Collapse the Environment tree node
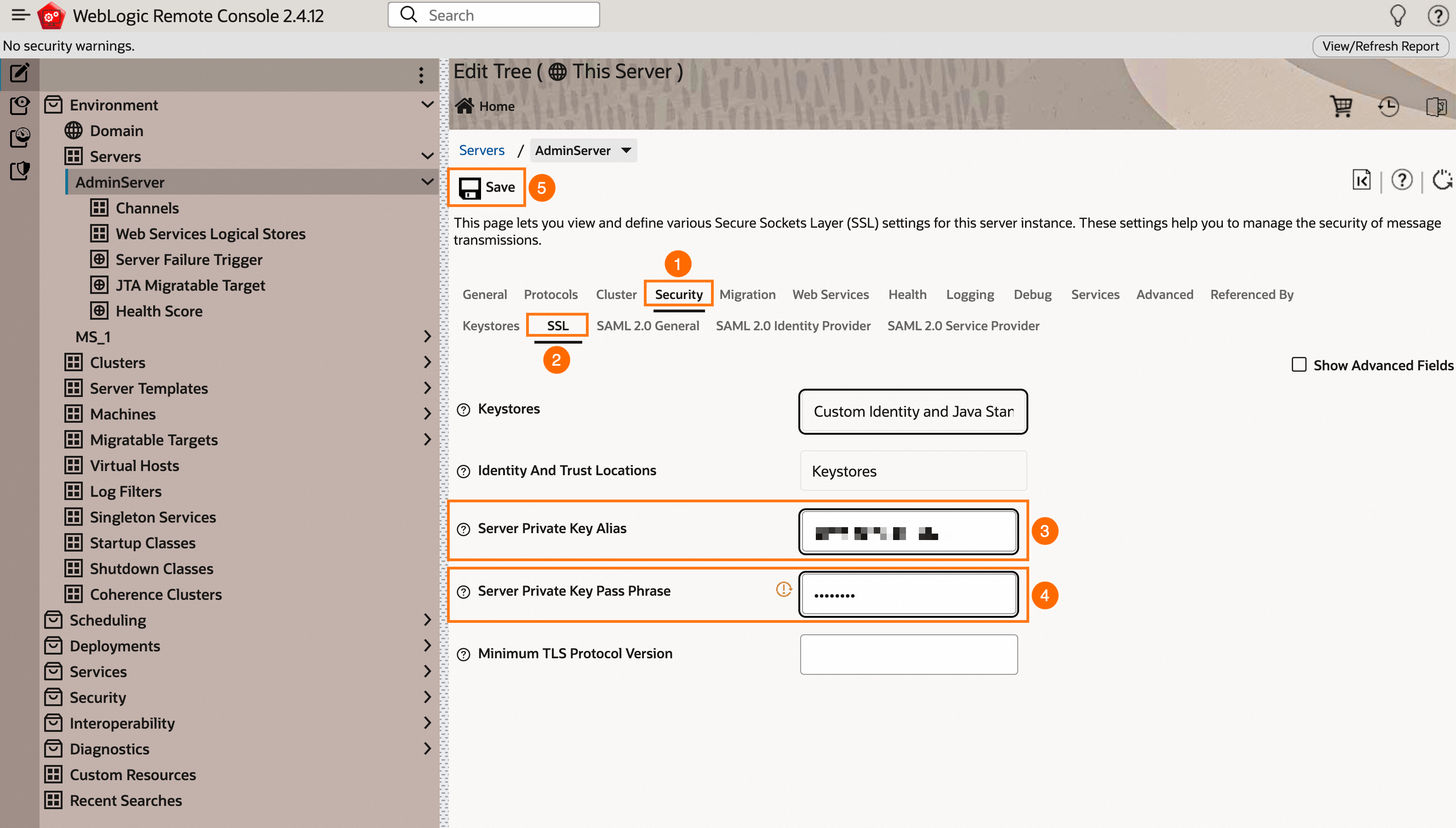The height and width of the screenshot is (828, 1456). (427, 104)
